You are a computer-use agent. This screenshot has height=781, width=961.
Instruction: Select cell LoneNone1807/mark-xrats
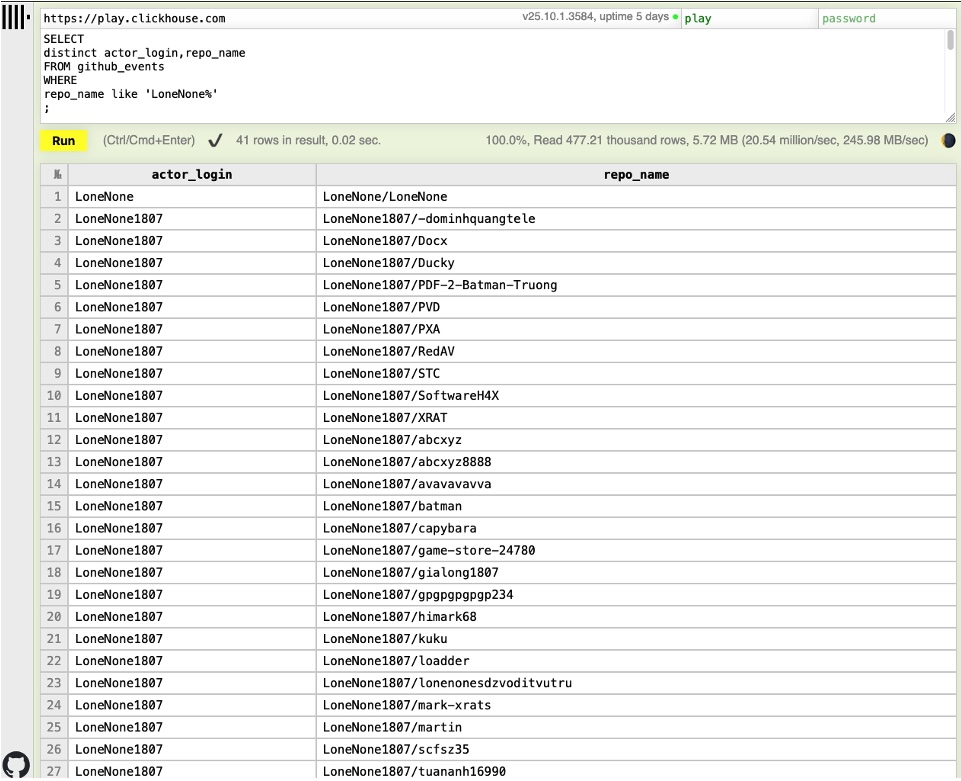click(x=636, y=705)
